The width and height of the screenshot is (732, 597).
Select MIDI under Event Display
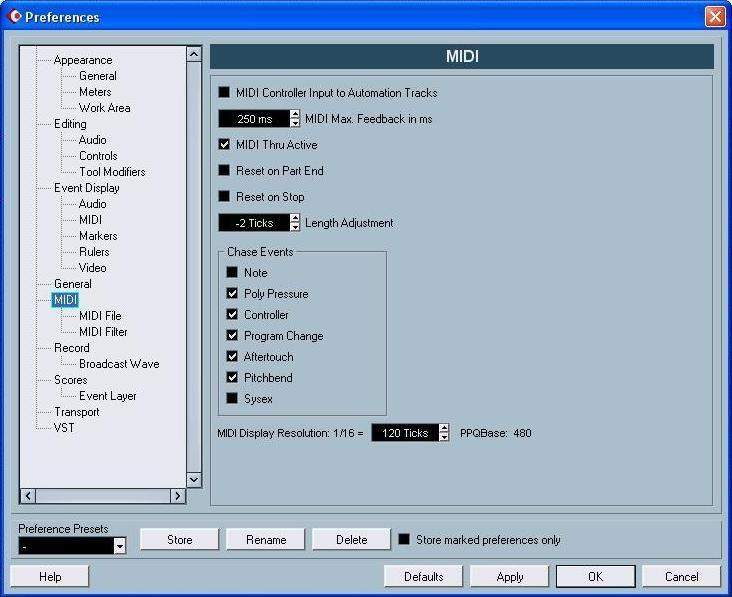pyautogui.click(x=90, y=219)
